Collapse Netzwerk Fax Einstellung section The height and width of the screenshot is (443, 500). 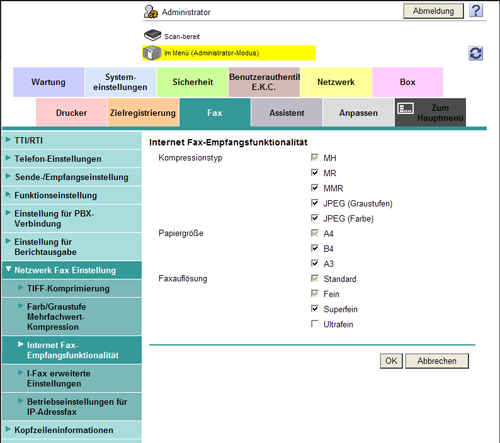point(72,270)
